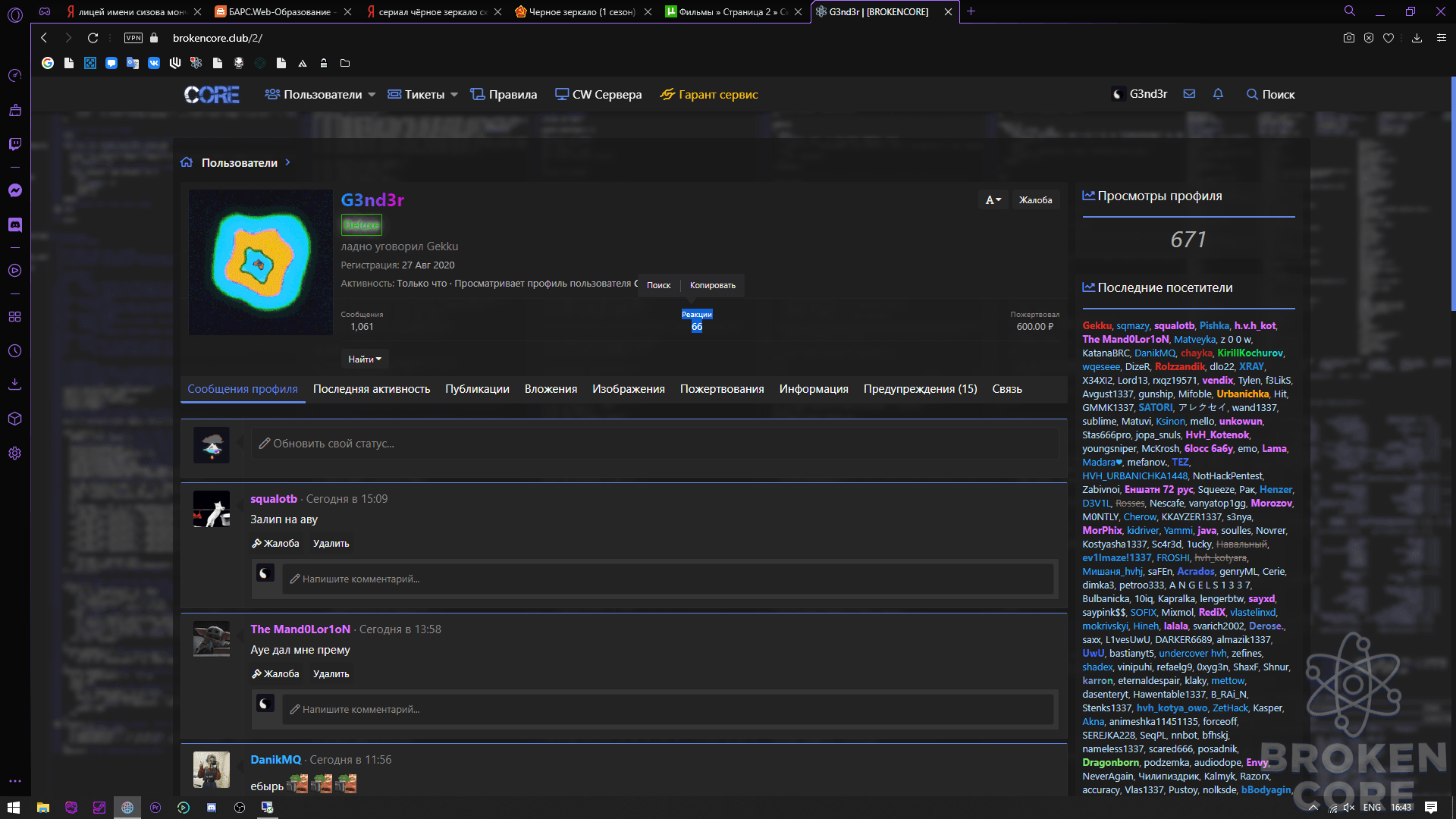Image resolution: width=1456 pixels, height=819 pixels.
Task: Open the Гарант сервис link
Action: (x=709, y=95)
